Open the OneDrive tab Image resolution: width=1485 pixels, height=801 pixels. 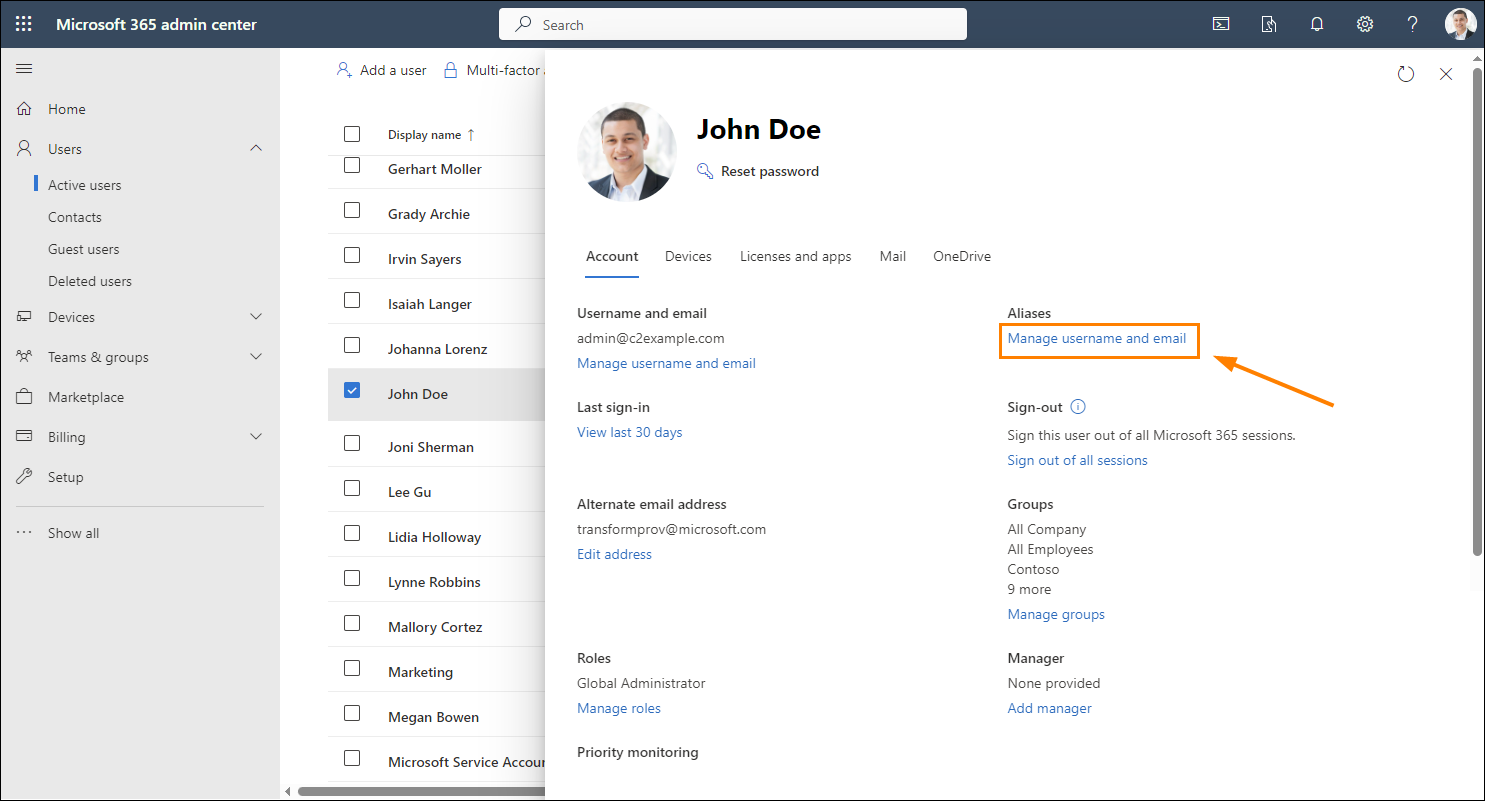[962, 256]
